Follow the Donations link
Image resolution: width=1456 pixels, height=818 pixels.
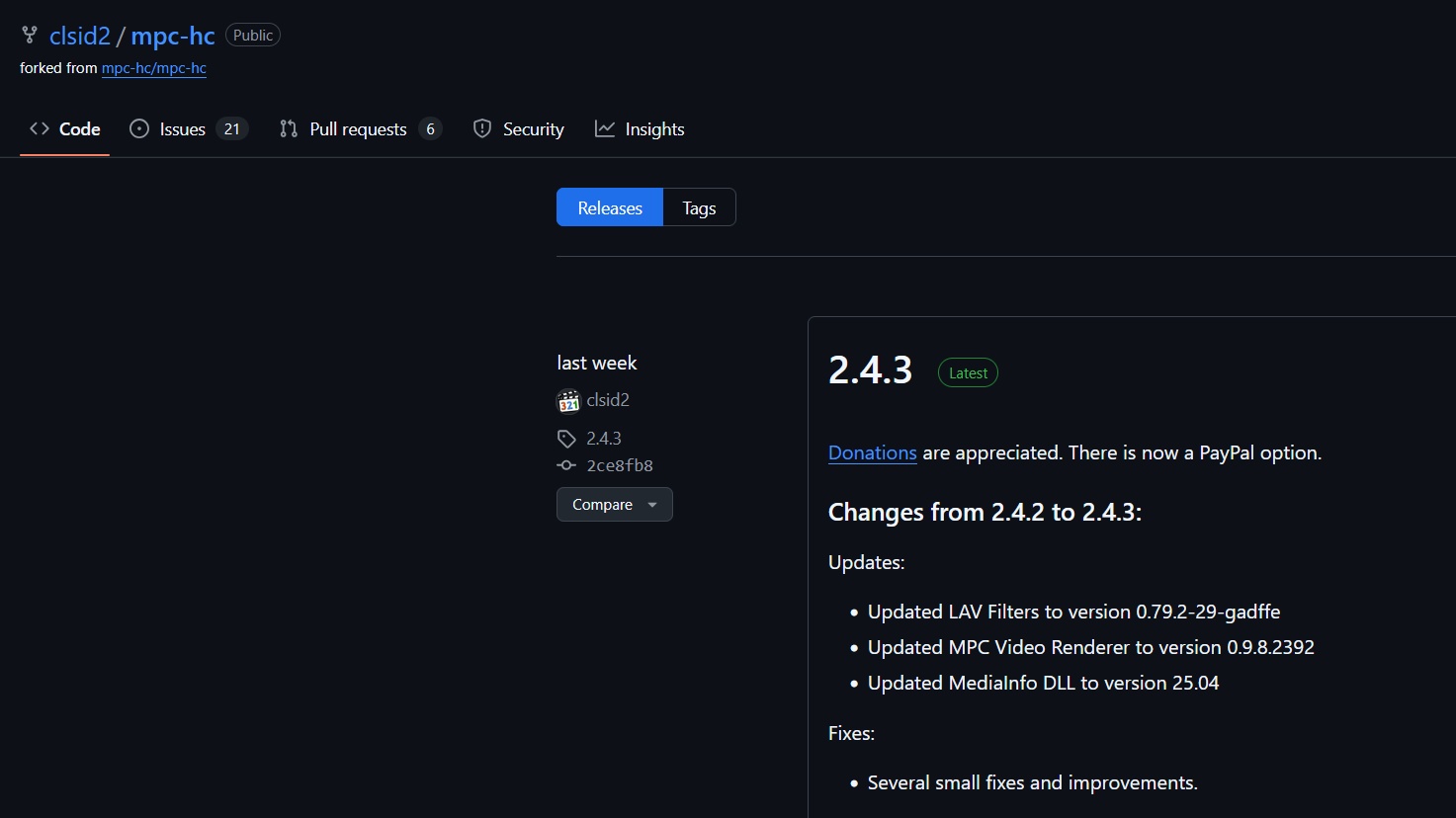(873, 452)
